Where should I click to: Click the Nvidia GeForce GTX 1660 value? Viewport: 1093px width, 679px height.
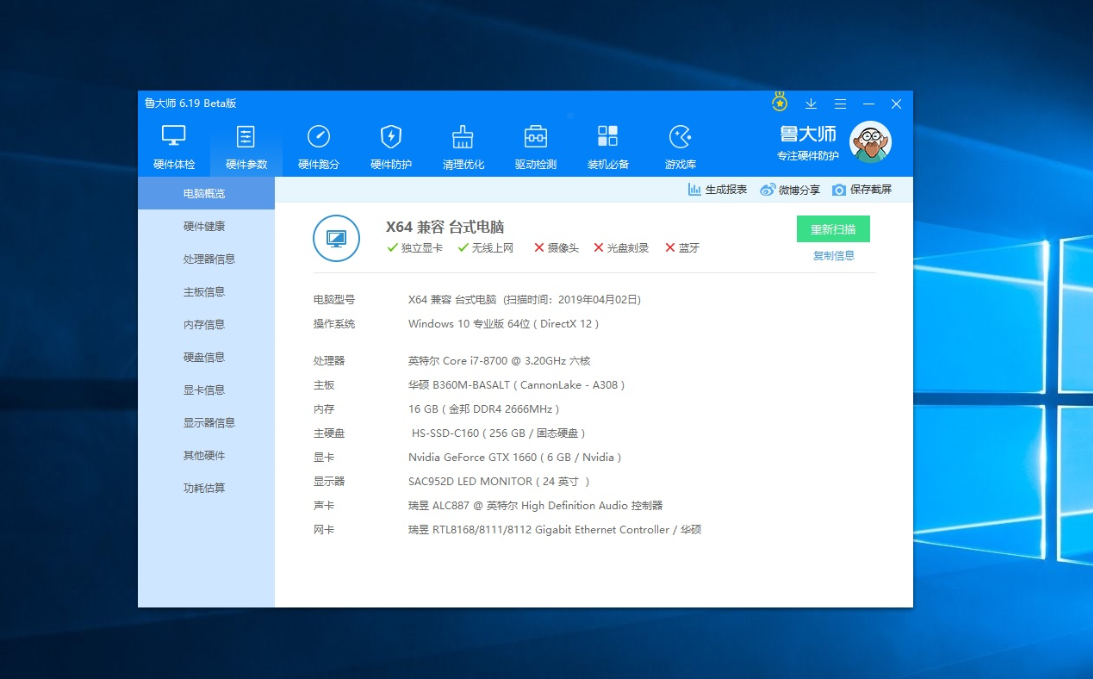point(514,457)
